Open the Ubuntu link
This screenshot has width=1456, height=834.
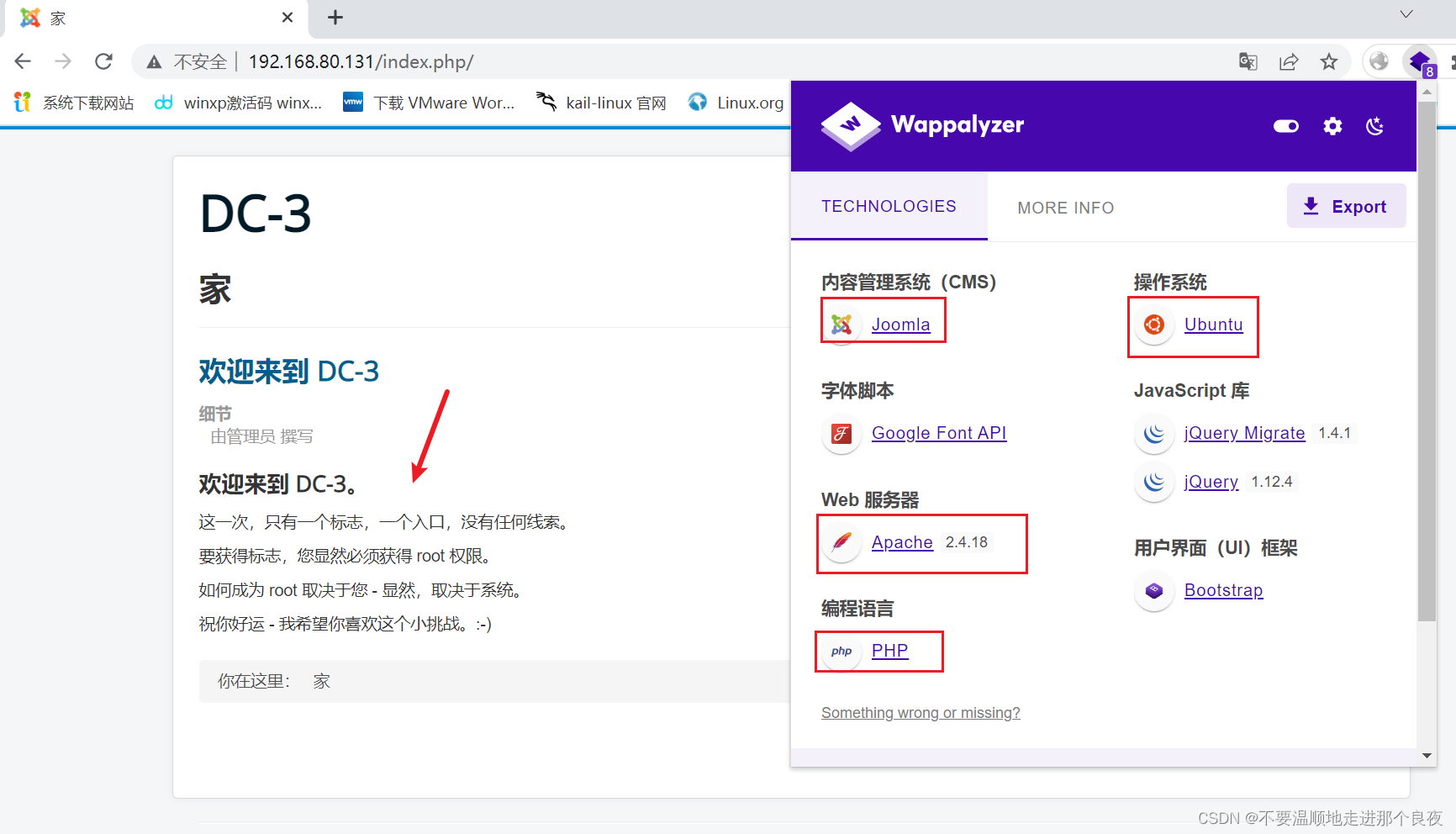point(1213,325)
